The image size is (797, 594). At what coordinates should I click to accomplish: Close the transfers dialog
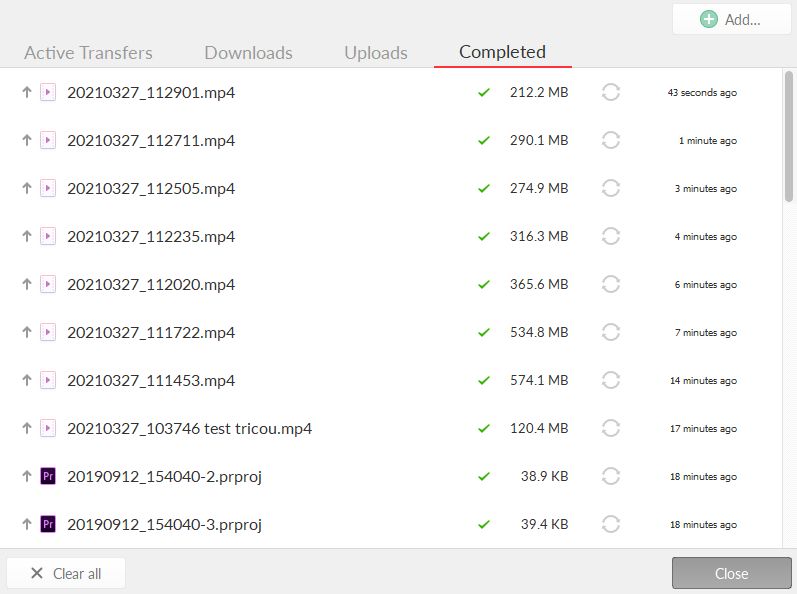click(x=731, y=573)
